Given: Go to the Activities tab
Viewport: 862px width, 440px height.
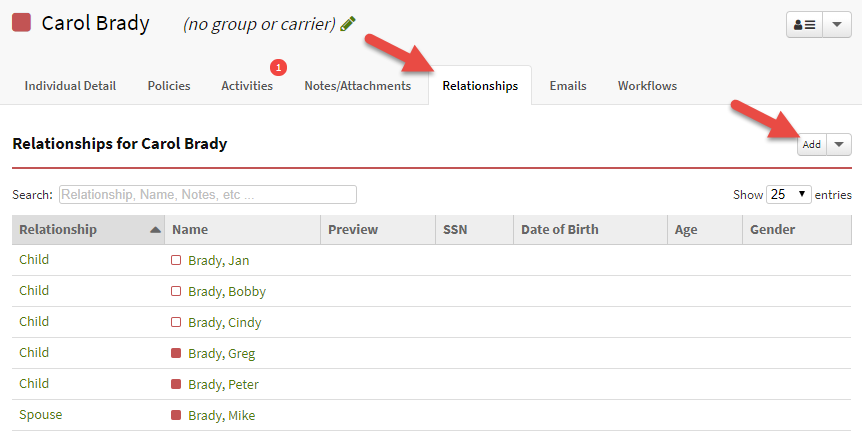Looking at the screenshot, I should (x=247, y=86).
